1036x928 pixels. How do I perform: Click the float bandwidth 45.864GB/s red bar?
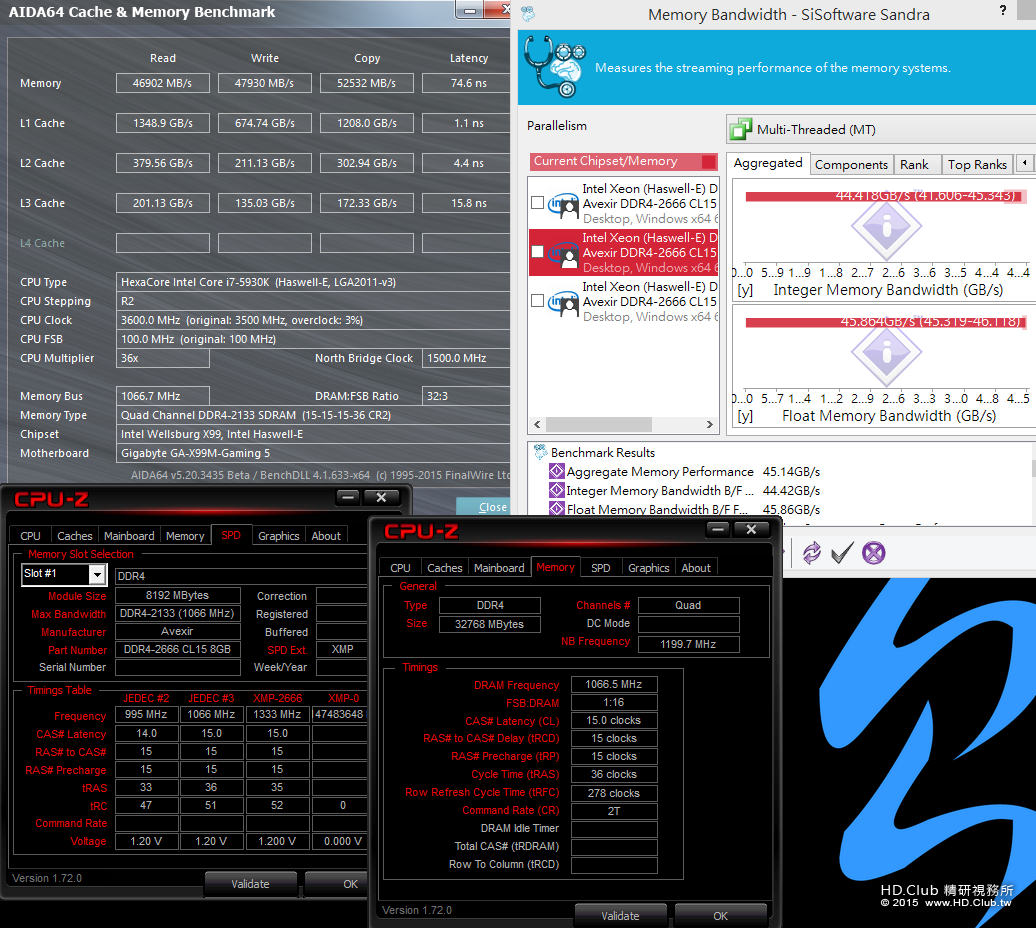tap(884, 322)
